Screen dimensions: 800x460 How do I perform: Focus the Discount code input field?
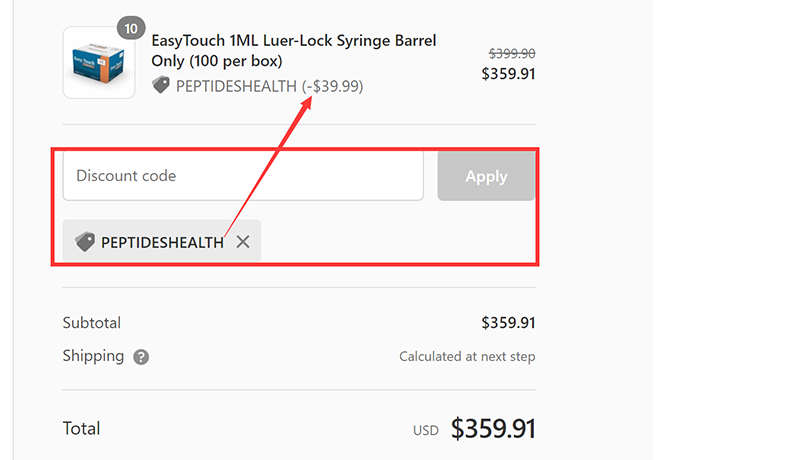[243, 175]
